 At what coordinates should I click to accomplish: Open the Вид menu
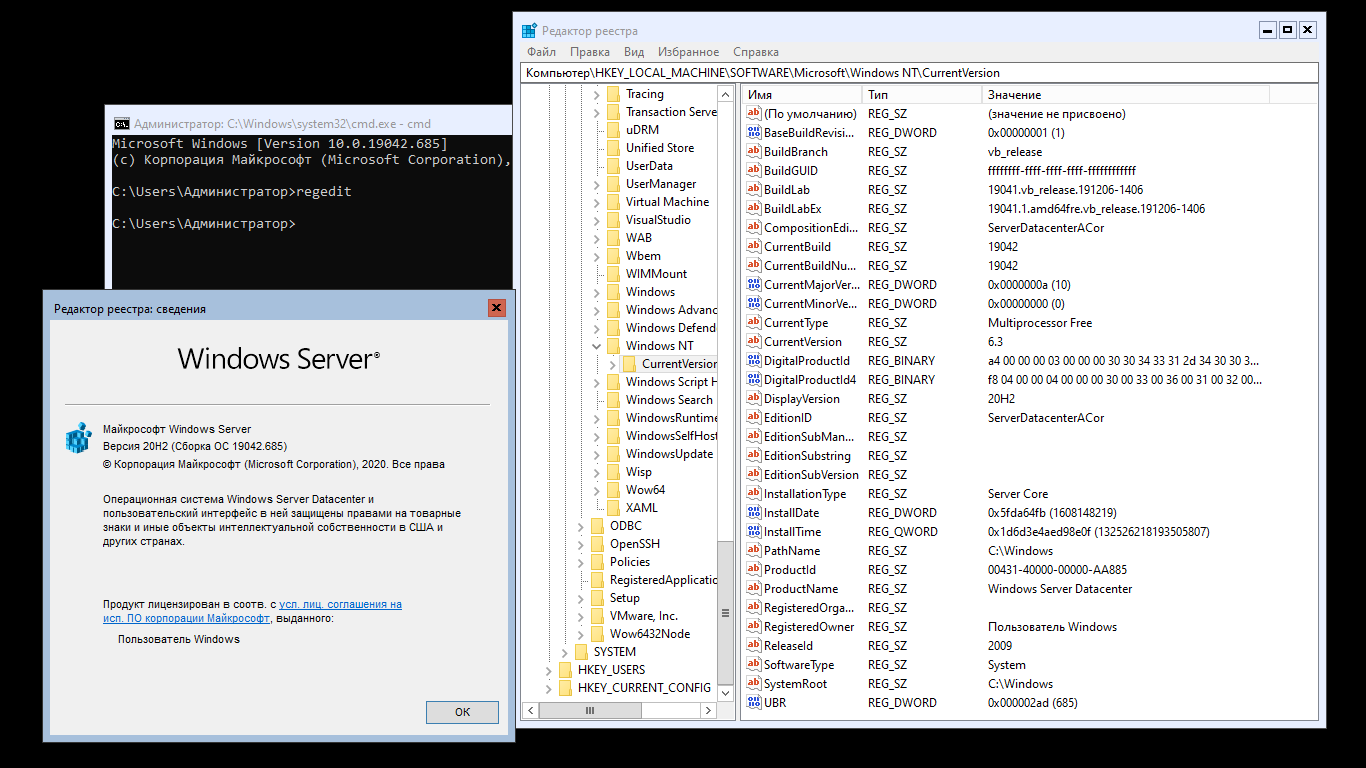coord(634,52)
